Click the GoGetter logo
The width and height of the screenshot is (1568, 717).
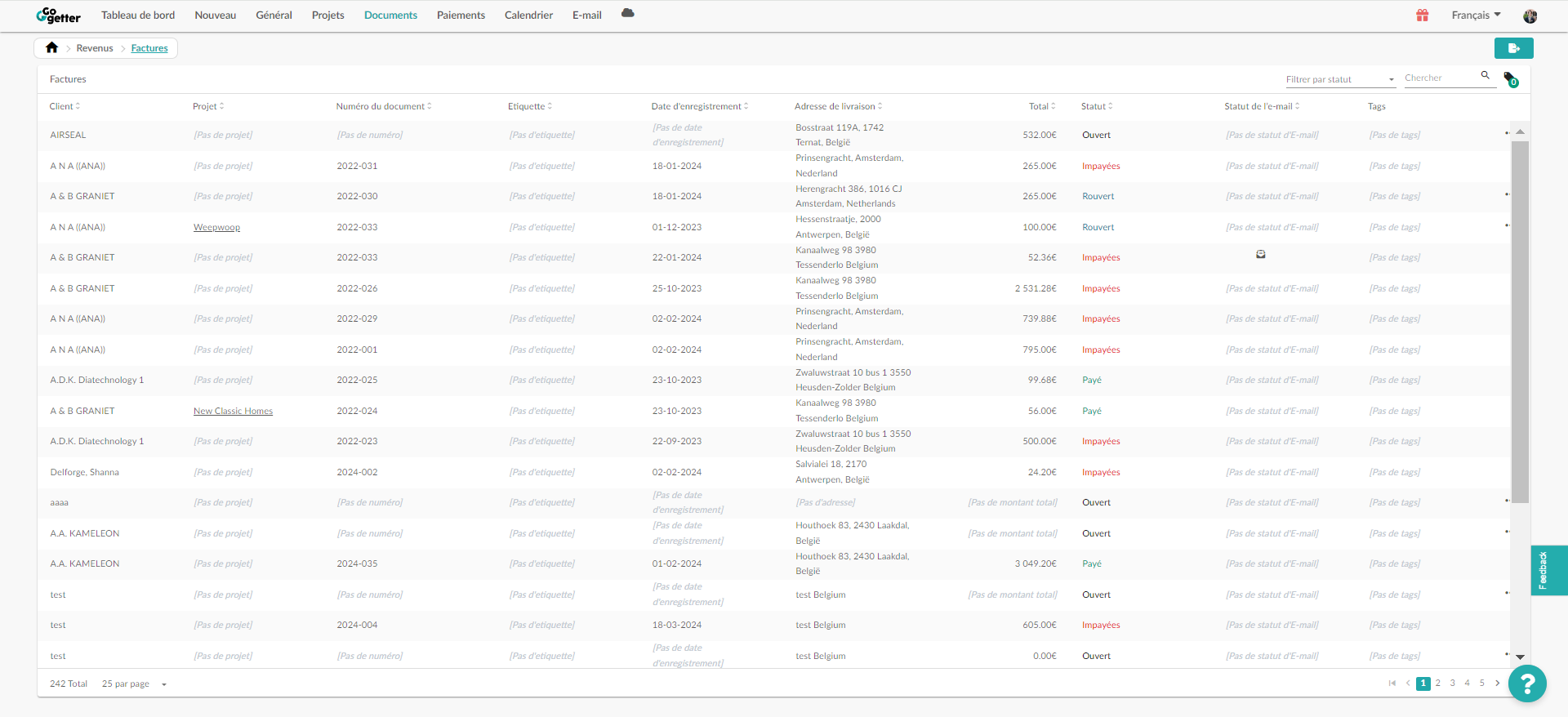click(x=58, y=16)
